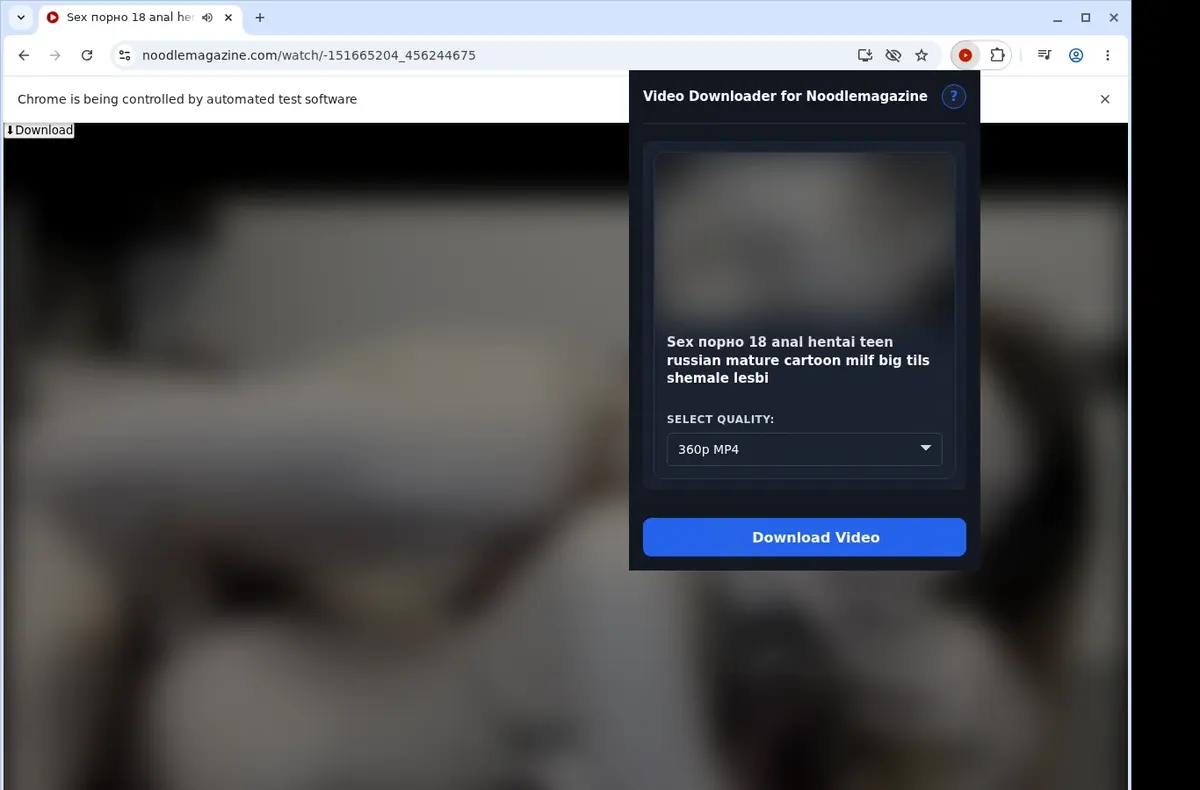Bookmark this page with the star icon
This screenshot has width=1200, height=790.
[x=921, y=56]
